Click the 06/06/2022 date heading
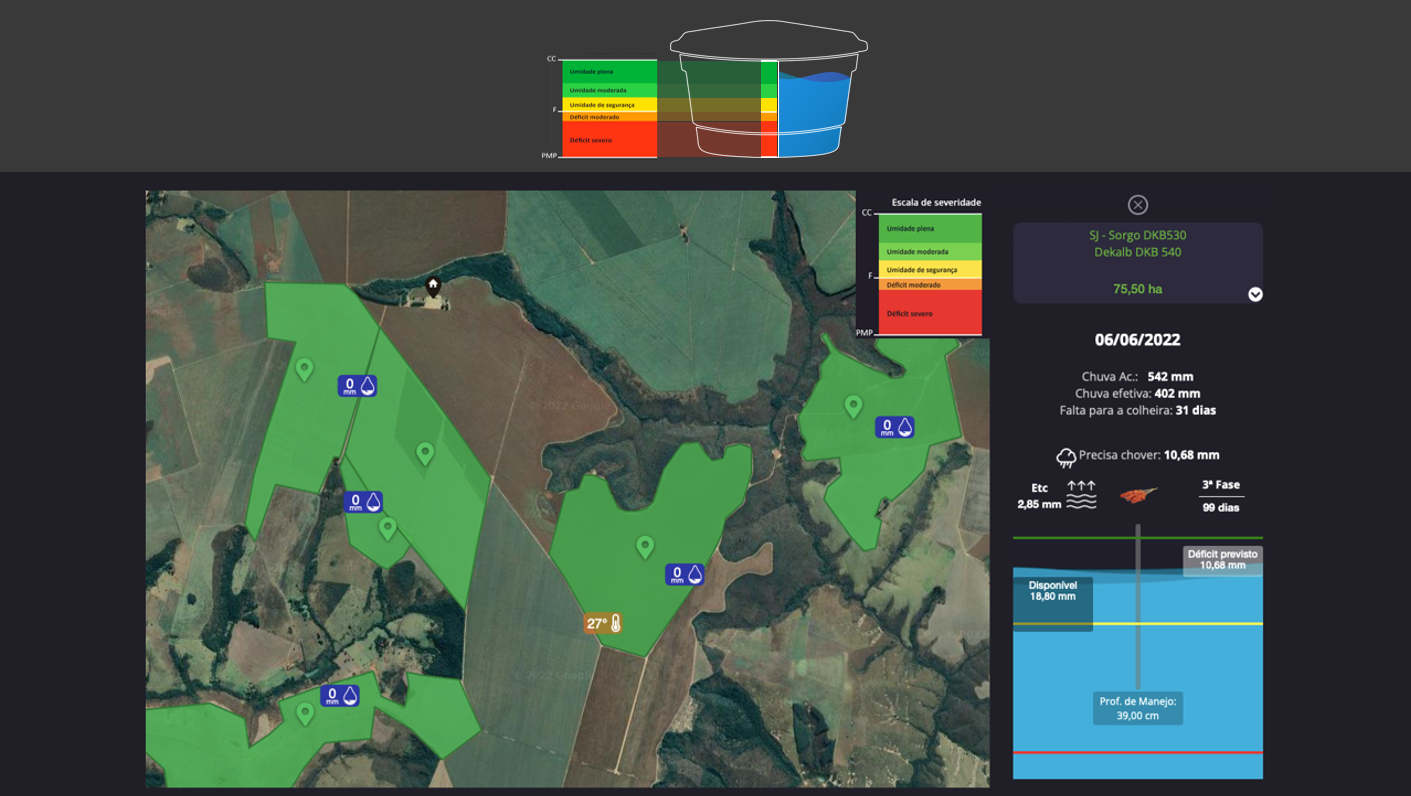Viewport: 1411px width, 796px height. point(1137,340)
